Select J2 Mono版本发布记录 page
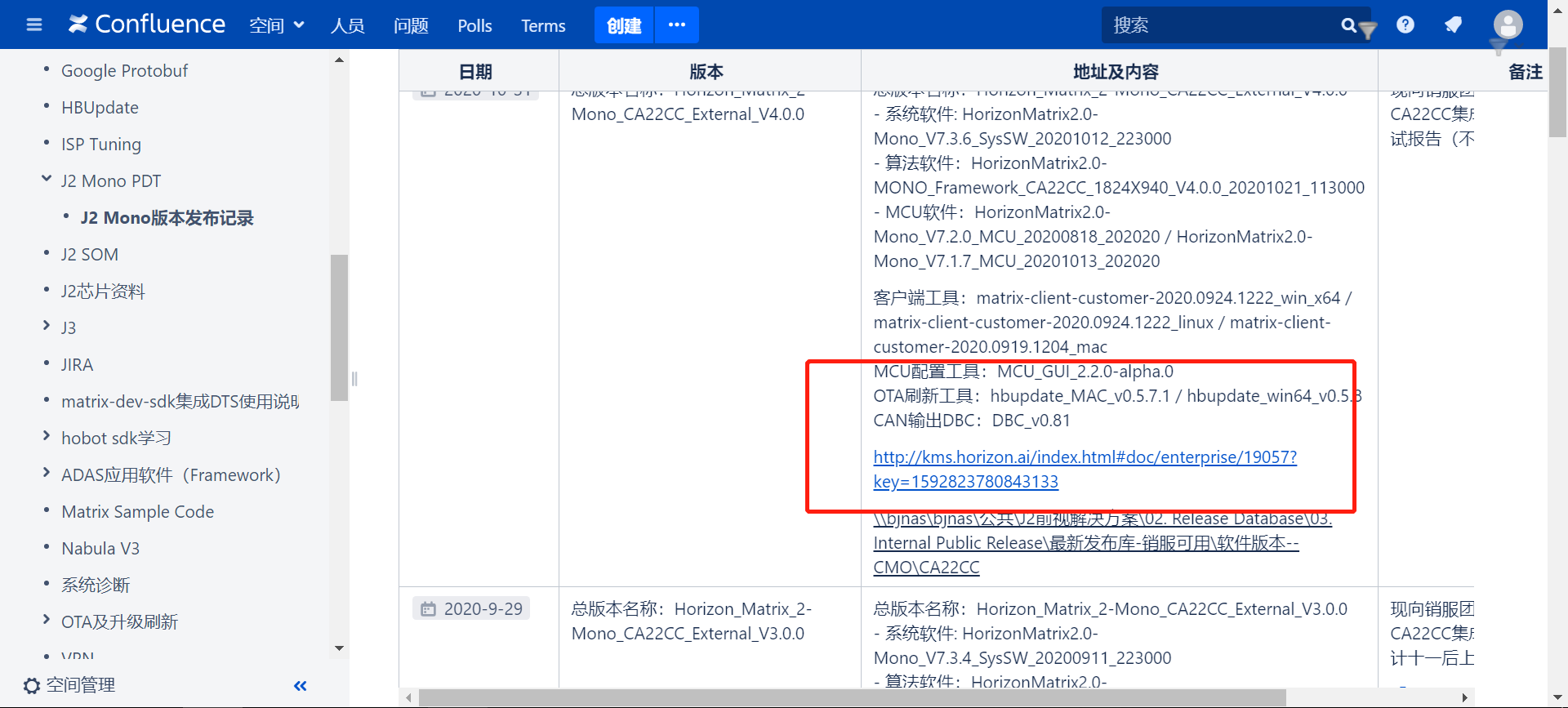 click(x=167, y=218)
